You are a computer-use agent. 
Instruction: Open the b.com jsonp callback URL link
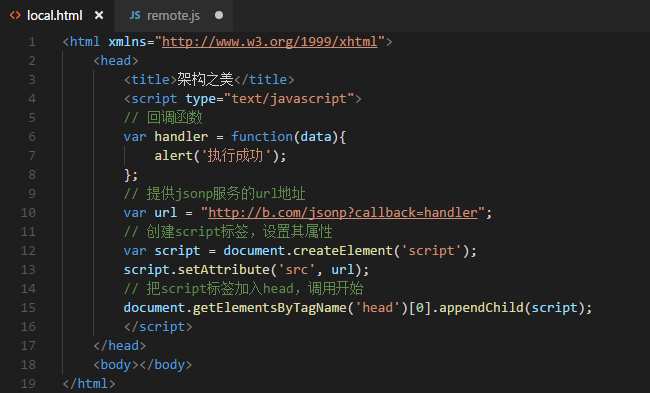(343, 213)
